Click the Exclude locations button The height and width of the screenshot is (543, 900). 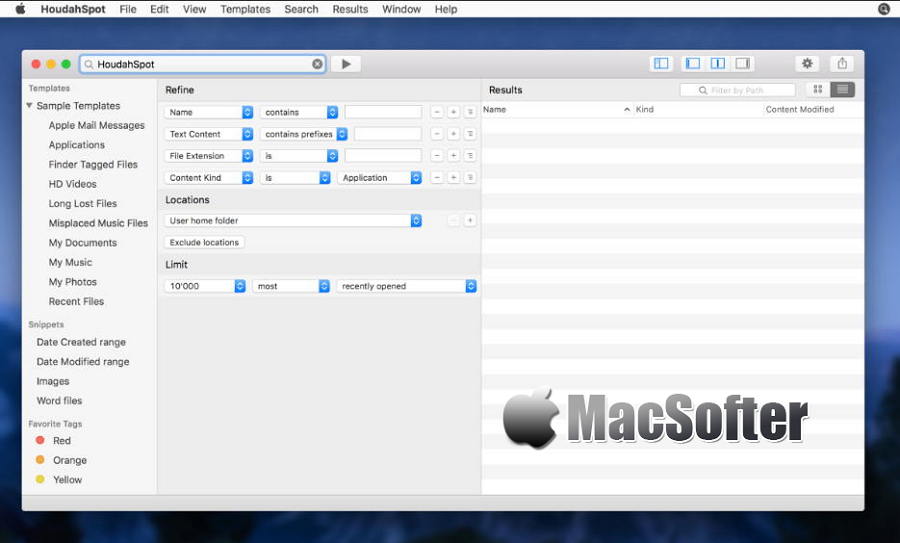pyautogui.click(x=204, y=242)
